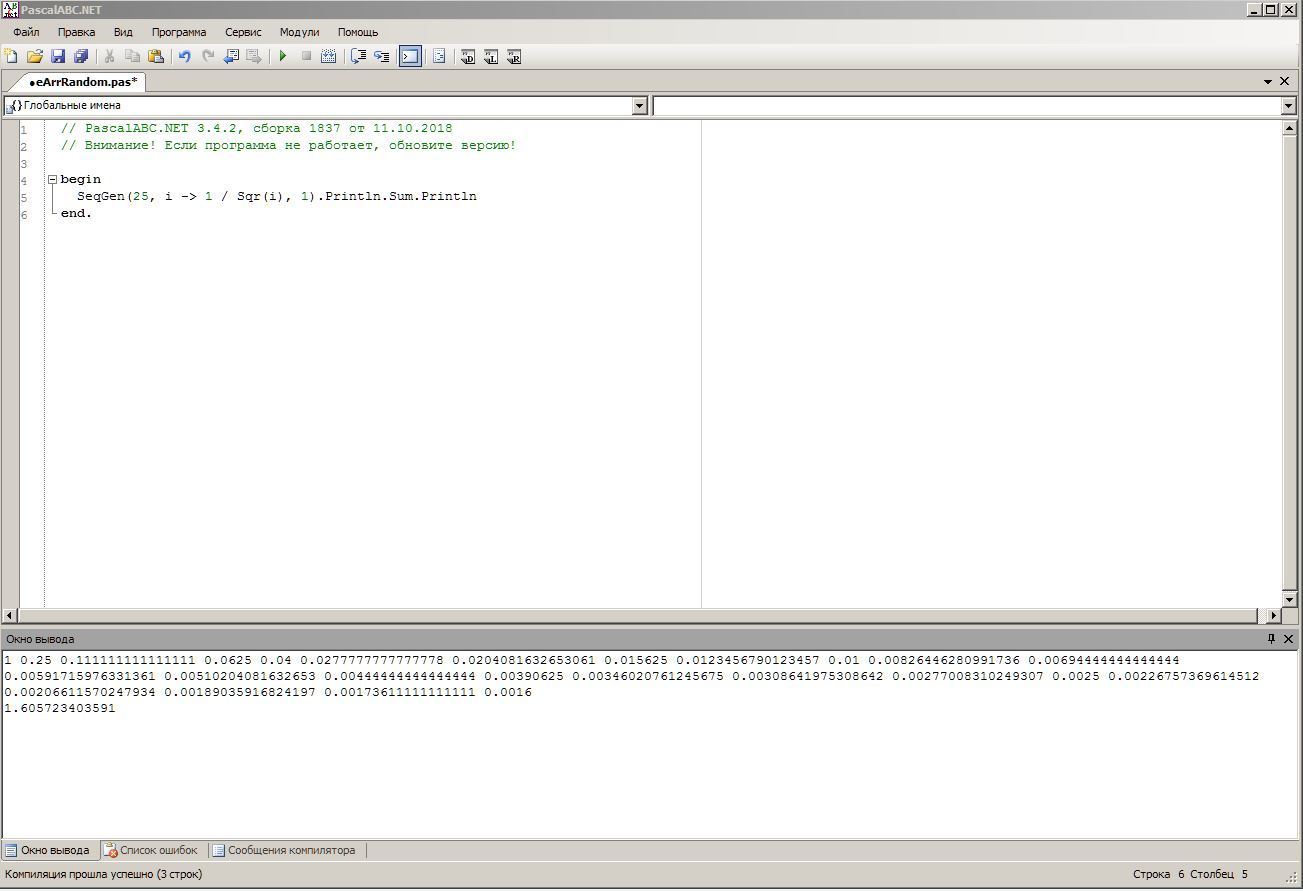Image resolution: width=1303 pixels, height=891 pixels.
Task: Click the editor vertical scrollbar down arrow
Action: click(x=1290, y=599)
